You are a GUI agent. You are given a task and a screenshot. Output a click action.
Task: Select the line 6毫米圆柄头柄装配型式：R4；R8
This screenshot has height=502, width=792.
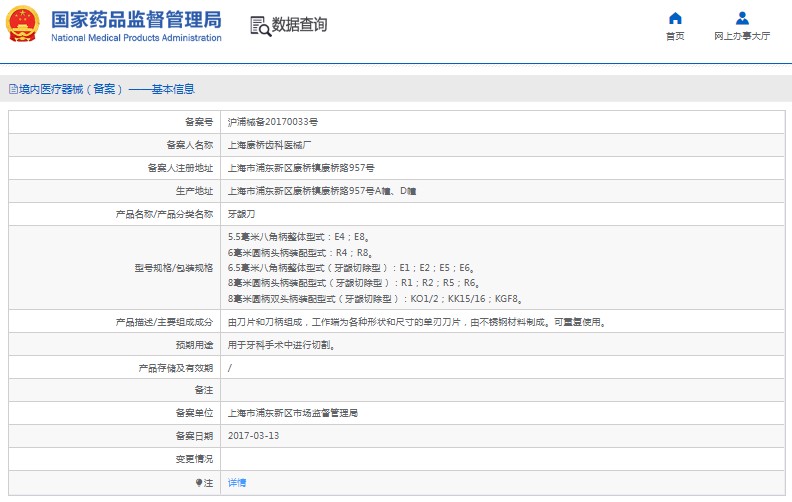[x=301, y=253]
